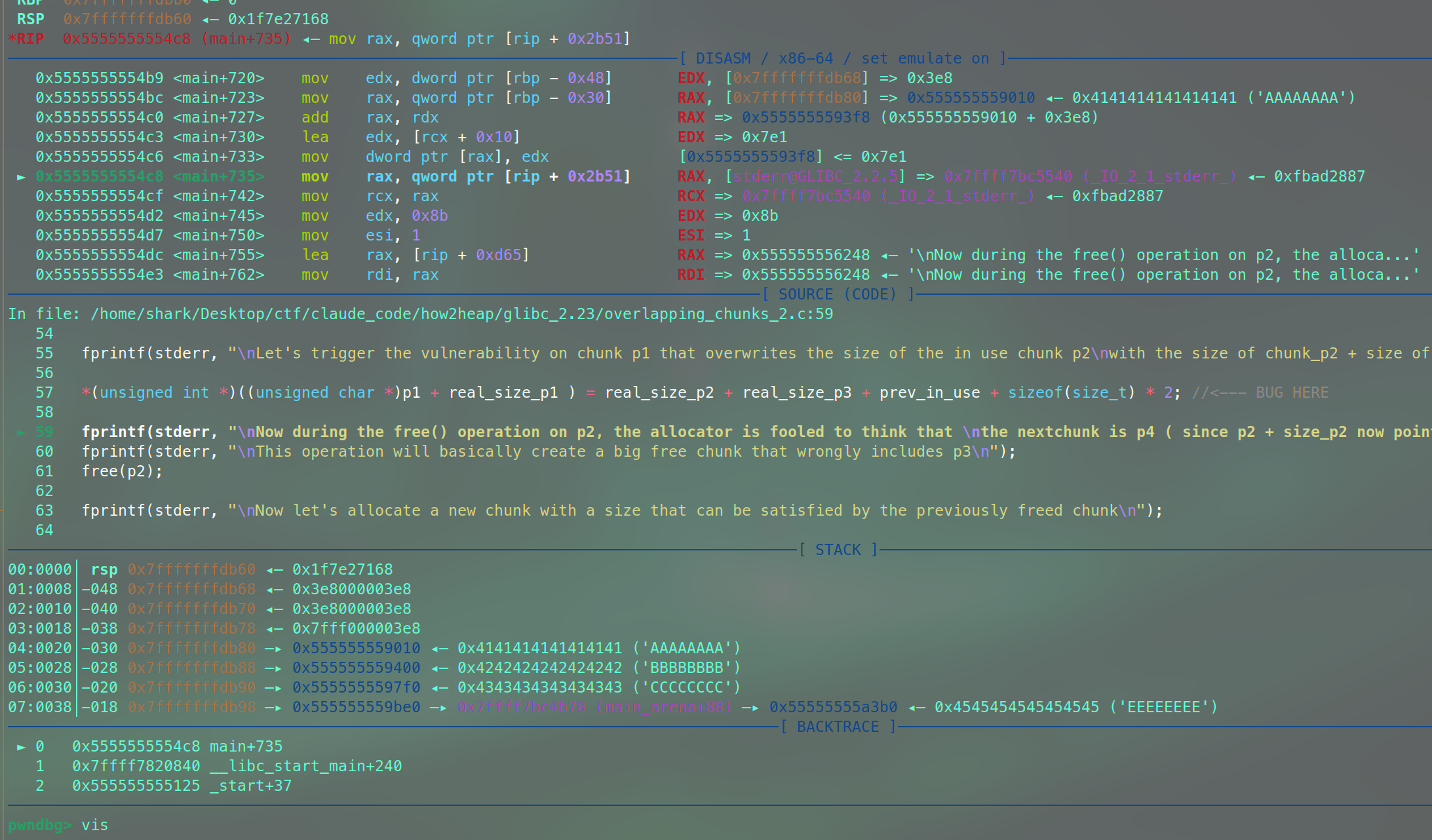
Task: Select the highlighted fprintf on source line 59
Action: tap(756, 432)
